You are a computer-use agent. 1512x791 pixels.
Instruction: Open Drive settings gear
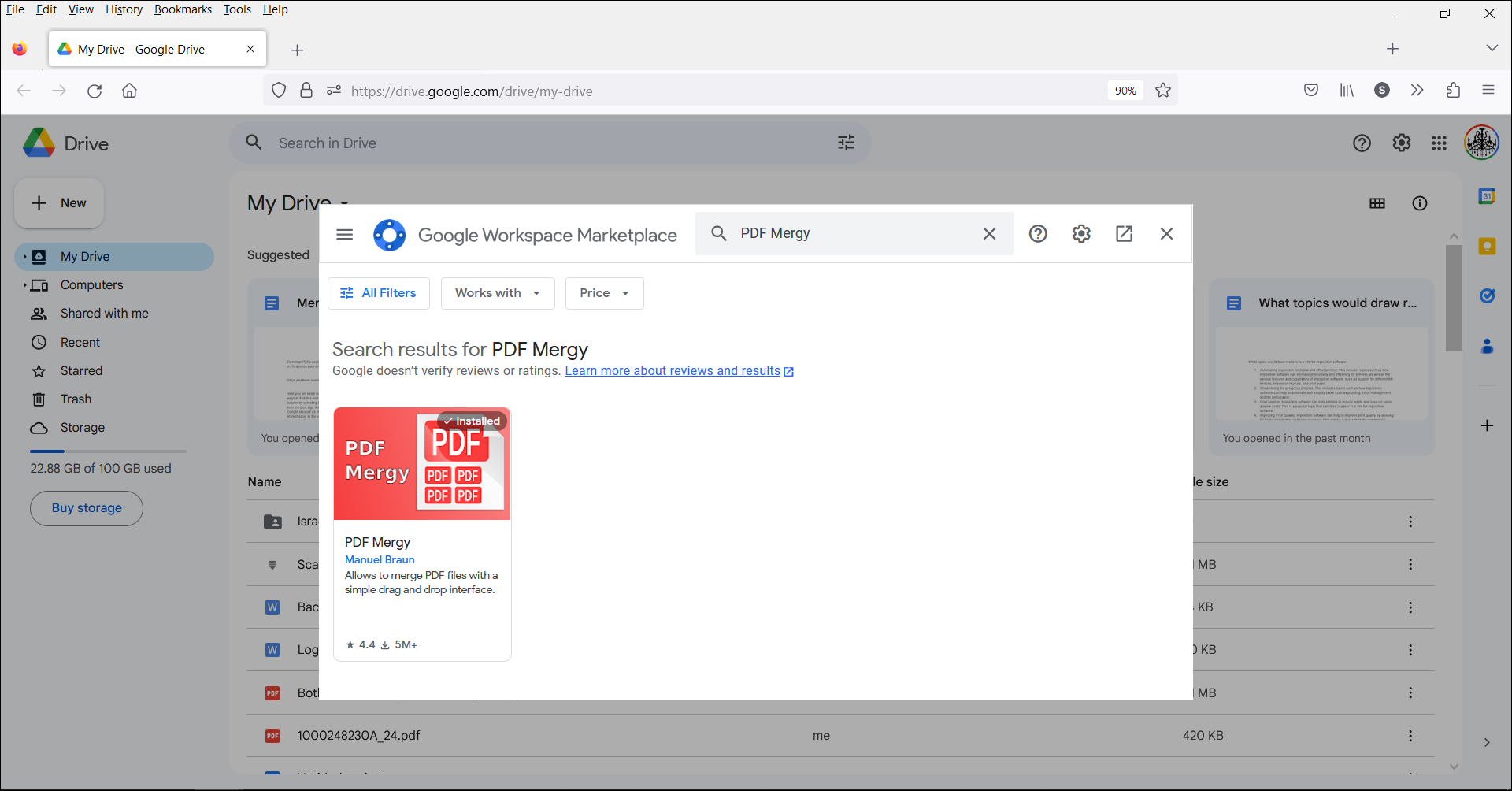(x=1401, y=143)
